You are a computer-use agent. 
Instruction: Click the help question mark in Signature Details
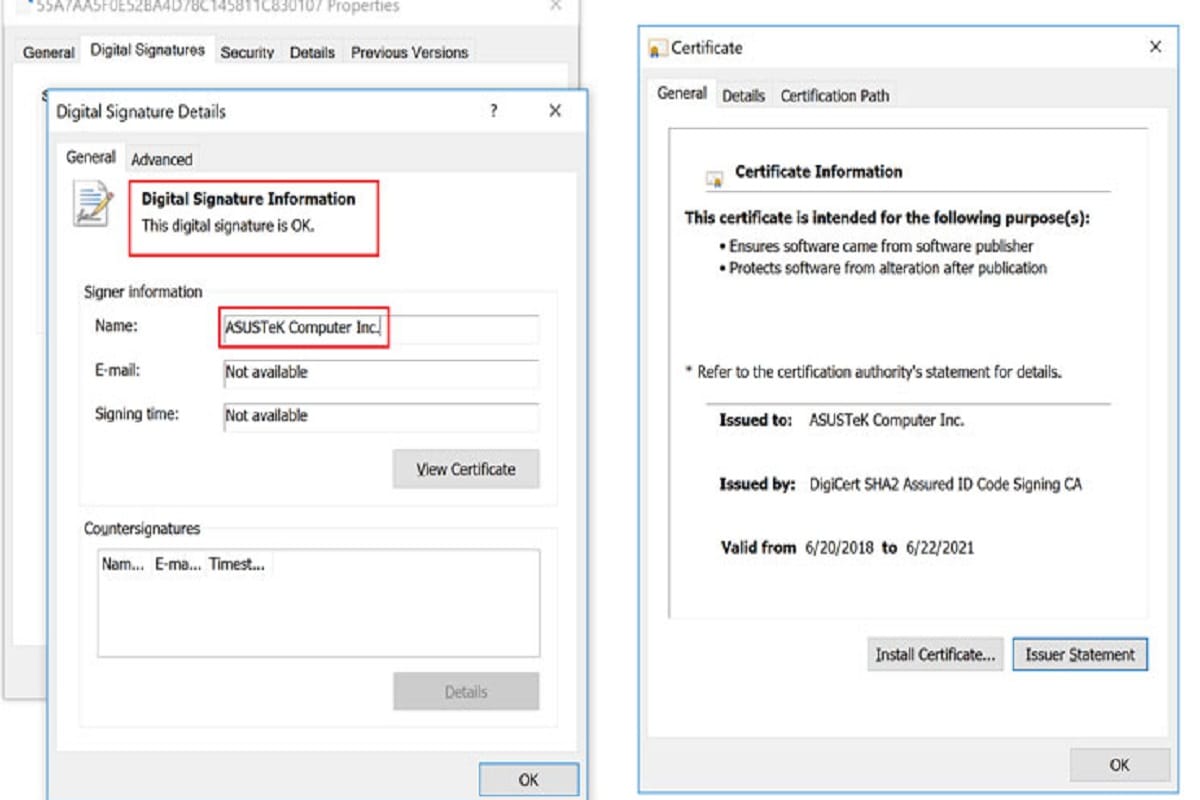click(x=493, y=111)
